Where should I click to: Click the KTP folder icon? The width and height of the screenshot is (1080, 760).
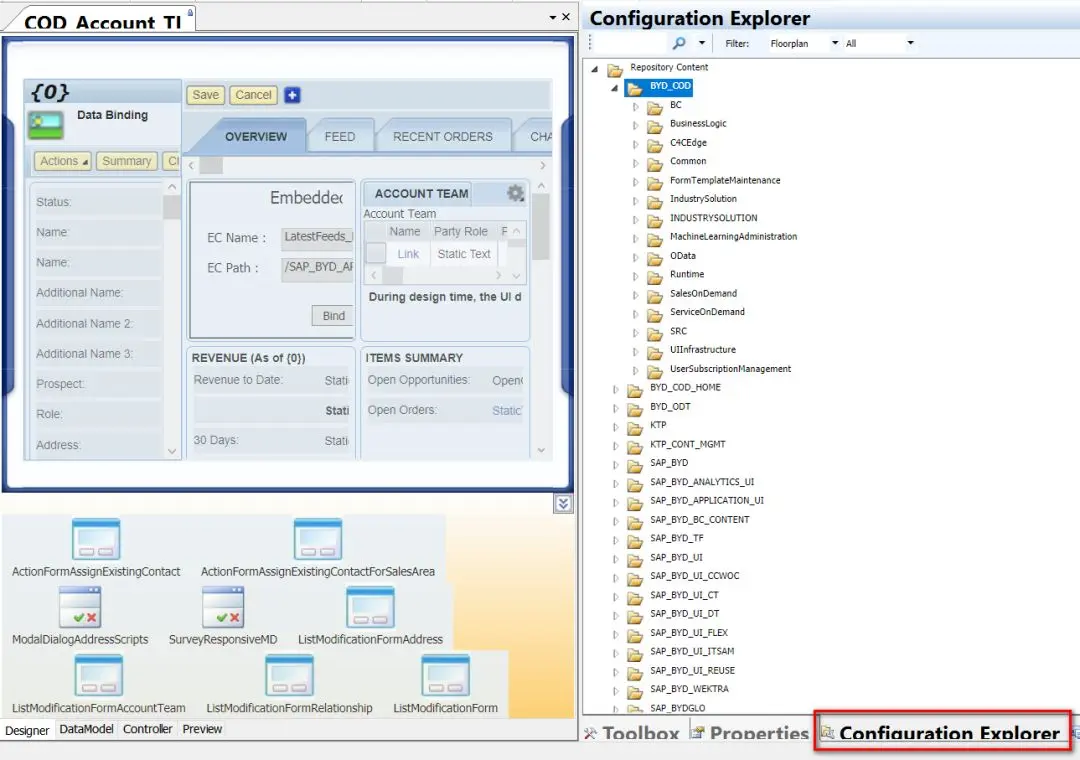(634, 427)
